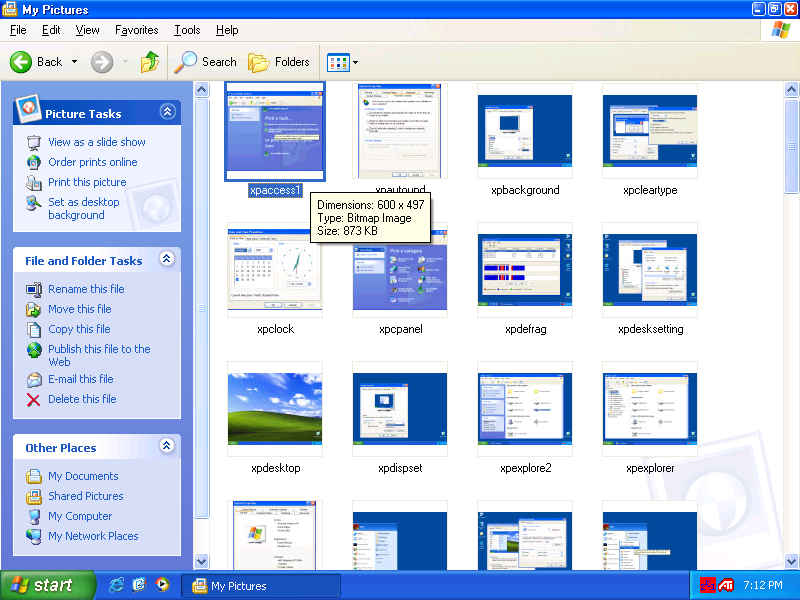The width and height of the screenshot is (800, 600).
Task: Click Publish this file to the Web
Action: (99, 355)
